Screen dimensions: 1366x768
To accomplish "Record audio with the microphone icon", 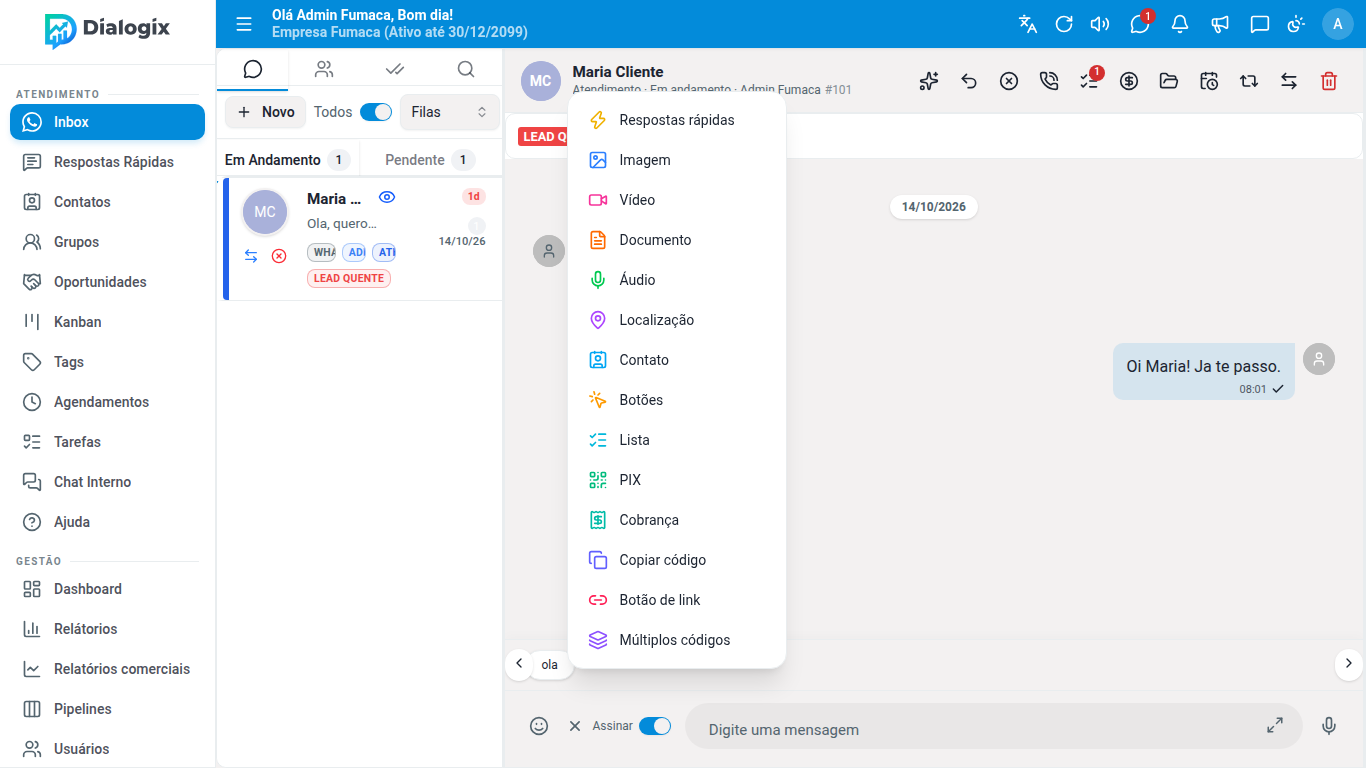I will coord(1329,726).
